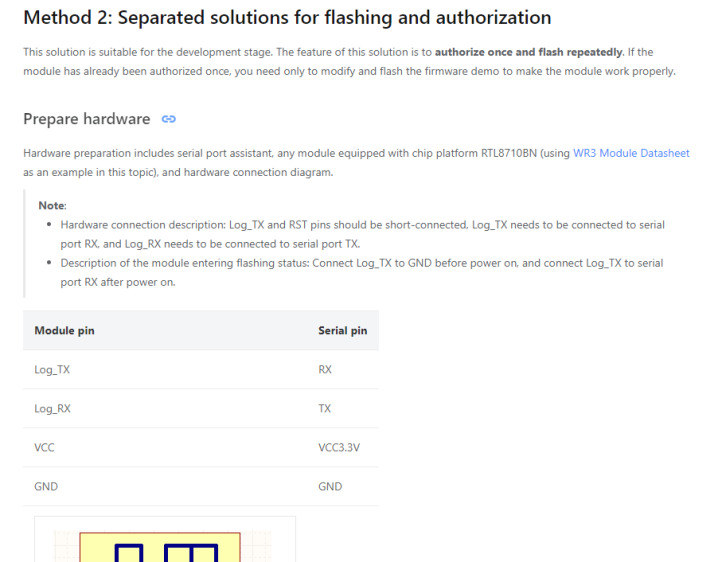Viewport: 722px width, 562px height.
Task: Click the paragraph mentioning chip platform RTL8710BN
Action: pyautogui.click(x=356, y=163)
